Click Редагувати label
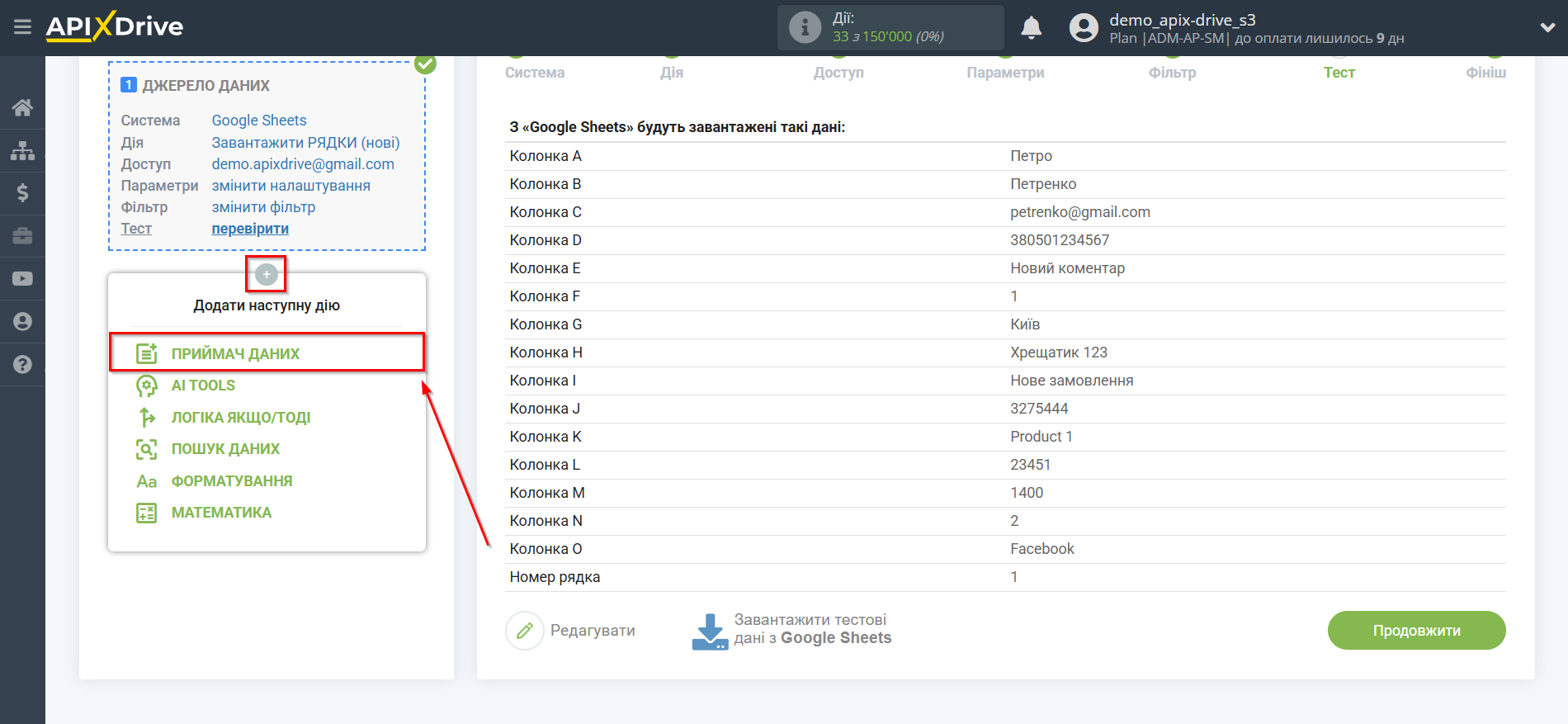The width and height of the screenshot is (1568, 724). click(593, 631)
